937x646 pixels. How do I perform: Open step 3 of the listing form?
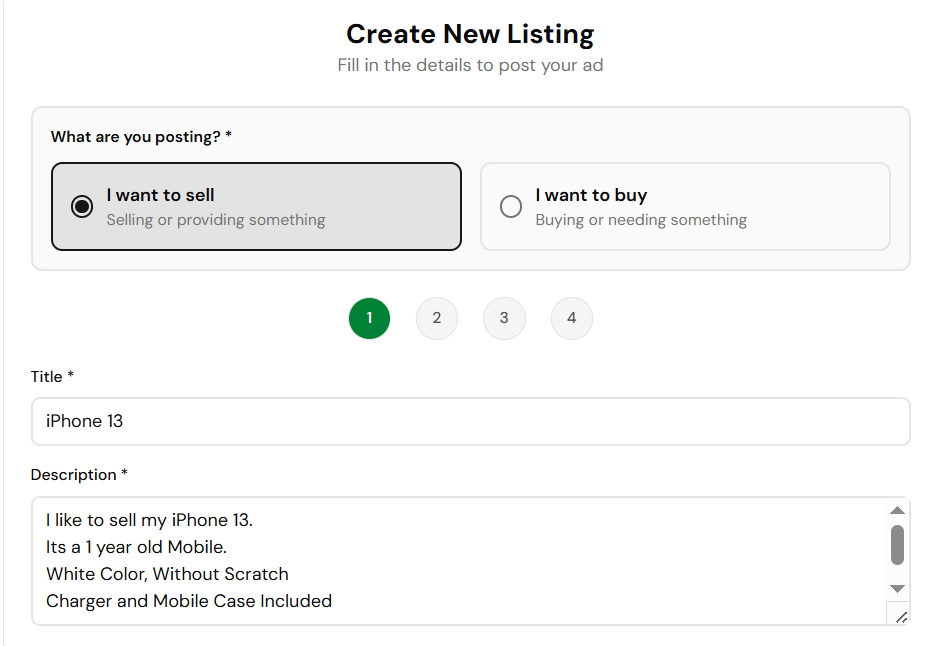[x=504, y=318]
